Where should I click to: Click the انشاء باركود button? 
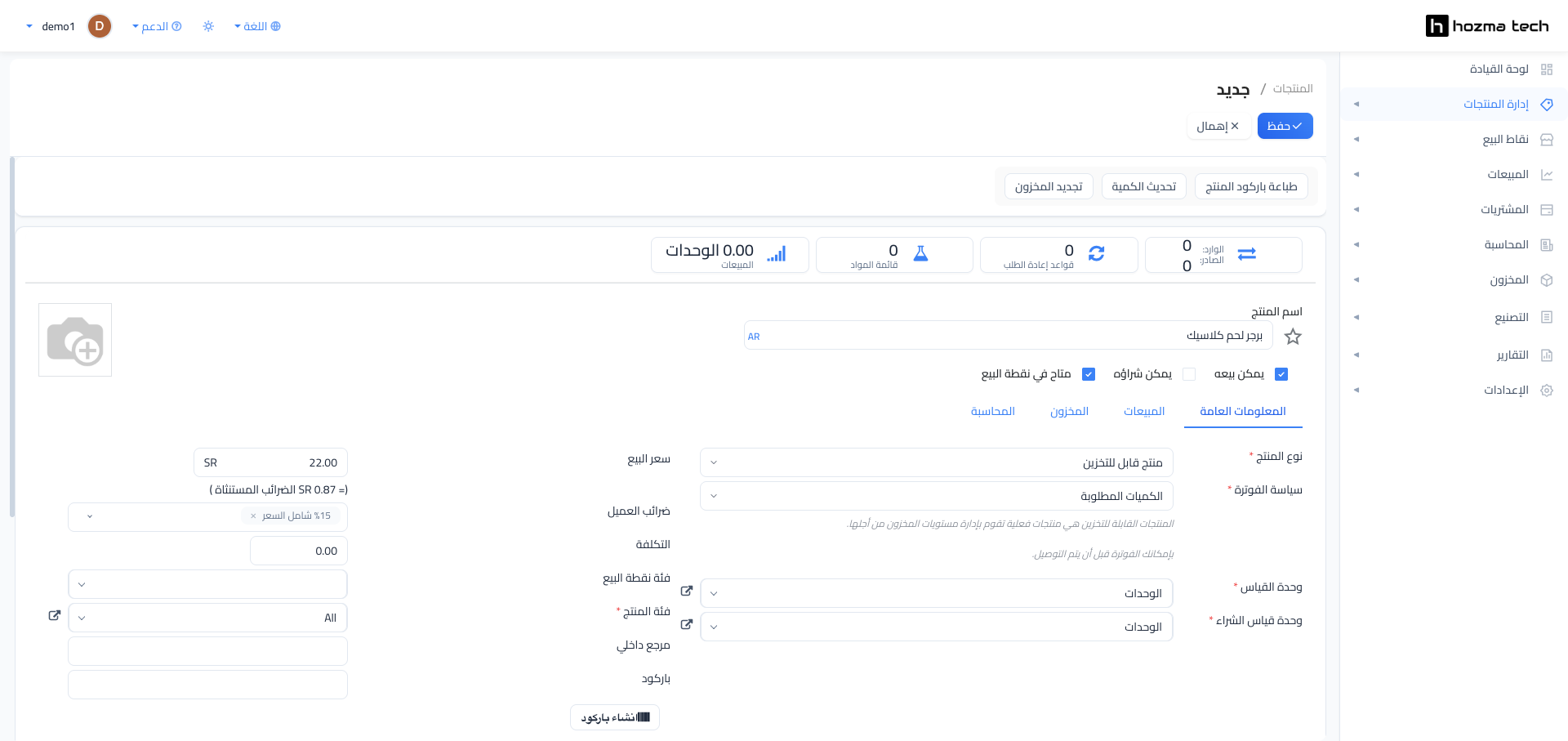(x=615, y=717)
